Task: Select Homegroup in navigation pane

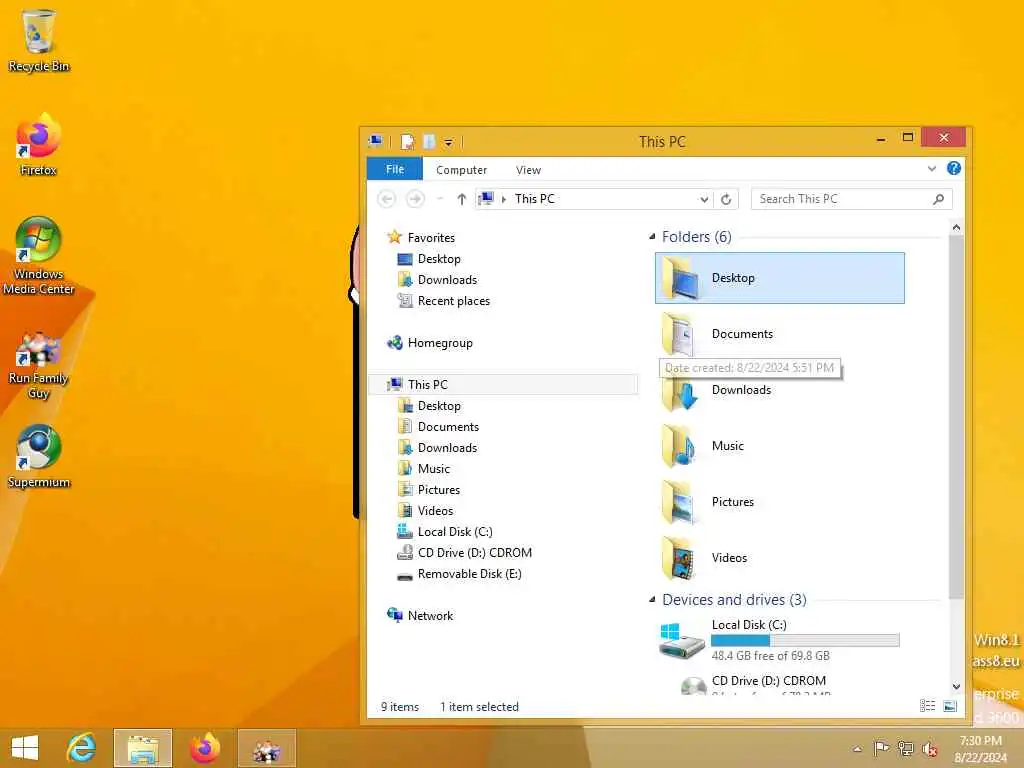Action: (x=430, y=343)
